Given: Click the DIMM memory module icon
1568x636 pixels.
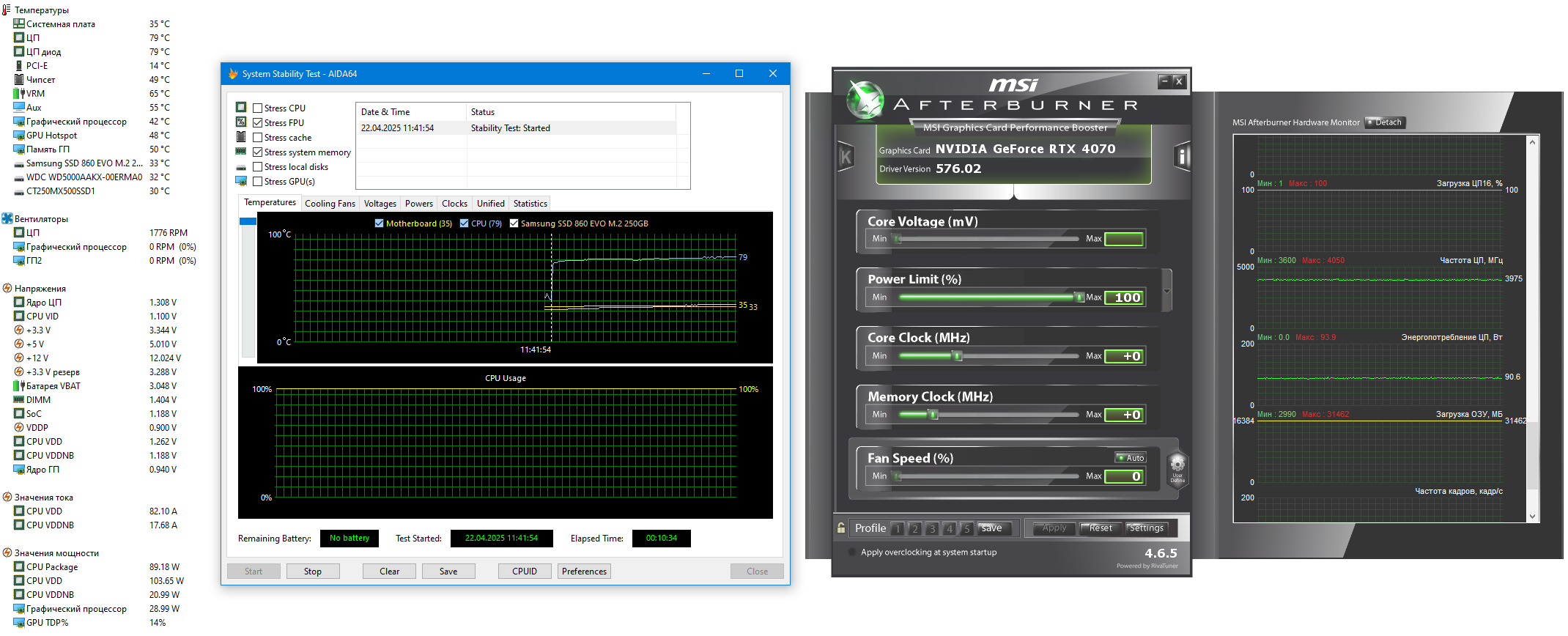Looking at the screenshot, I should click(x=19, y=399).
